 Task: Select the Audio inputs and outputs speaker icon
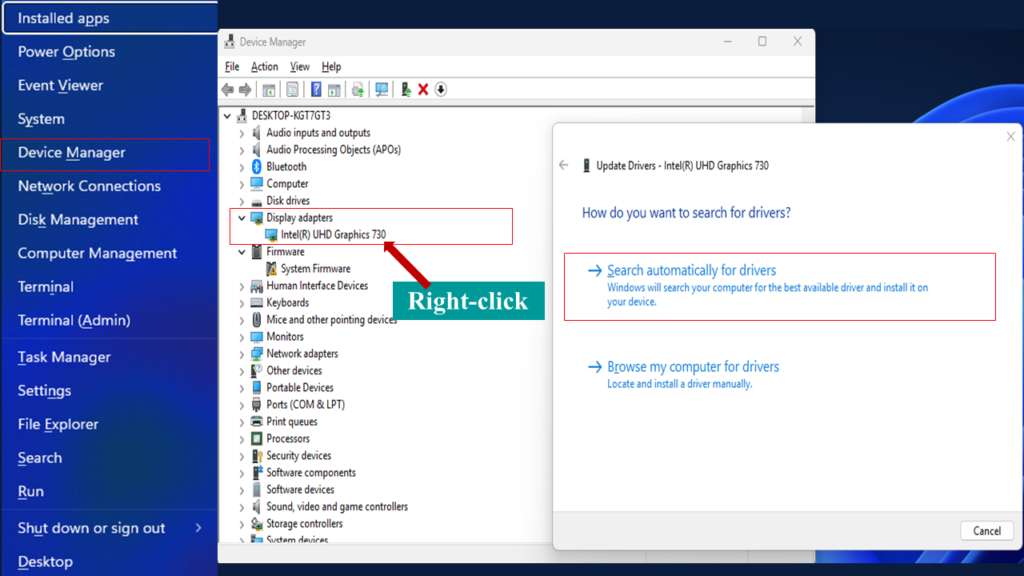tap(257, 133)
